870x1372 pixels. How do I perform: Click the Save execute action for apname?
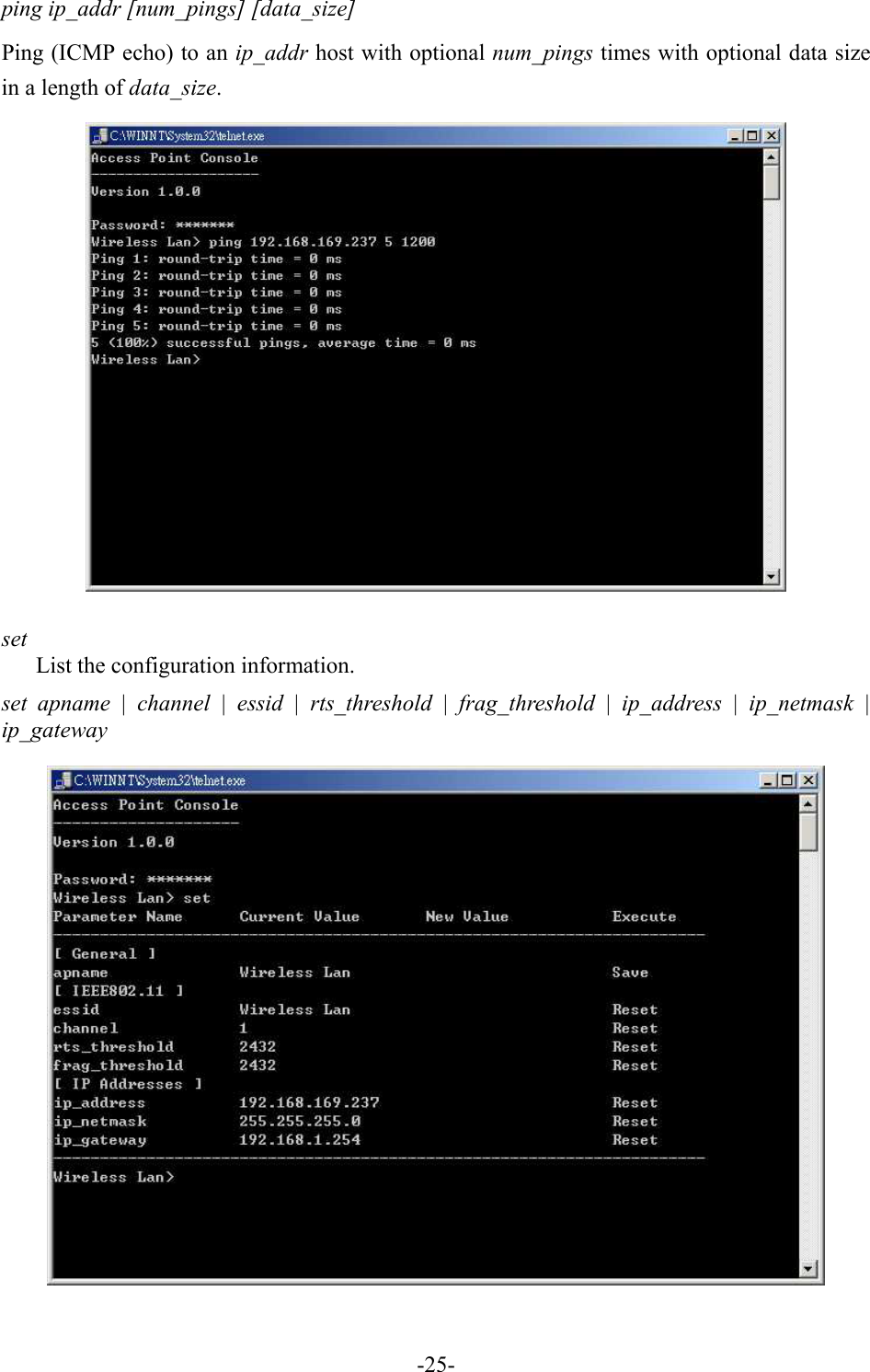pyautogui.click(x=629, y=973)
